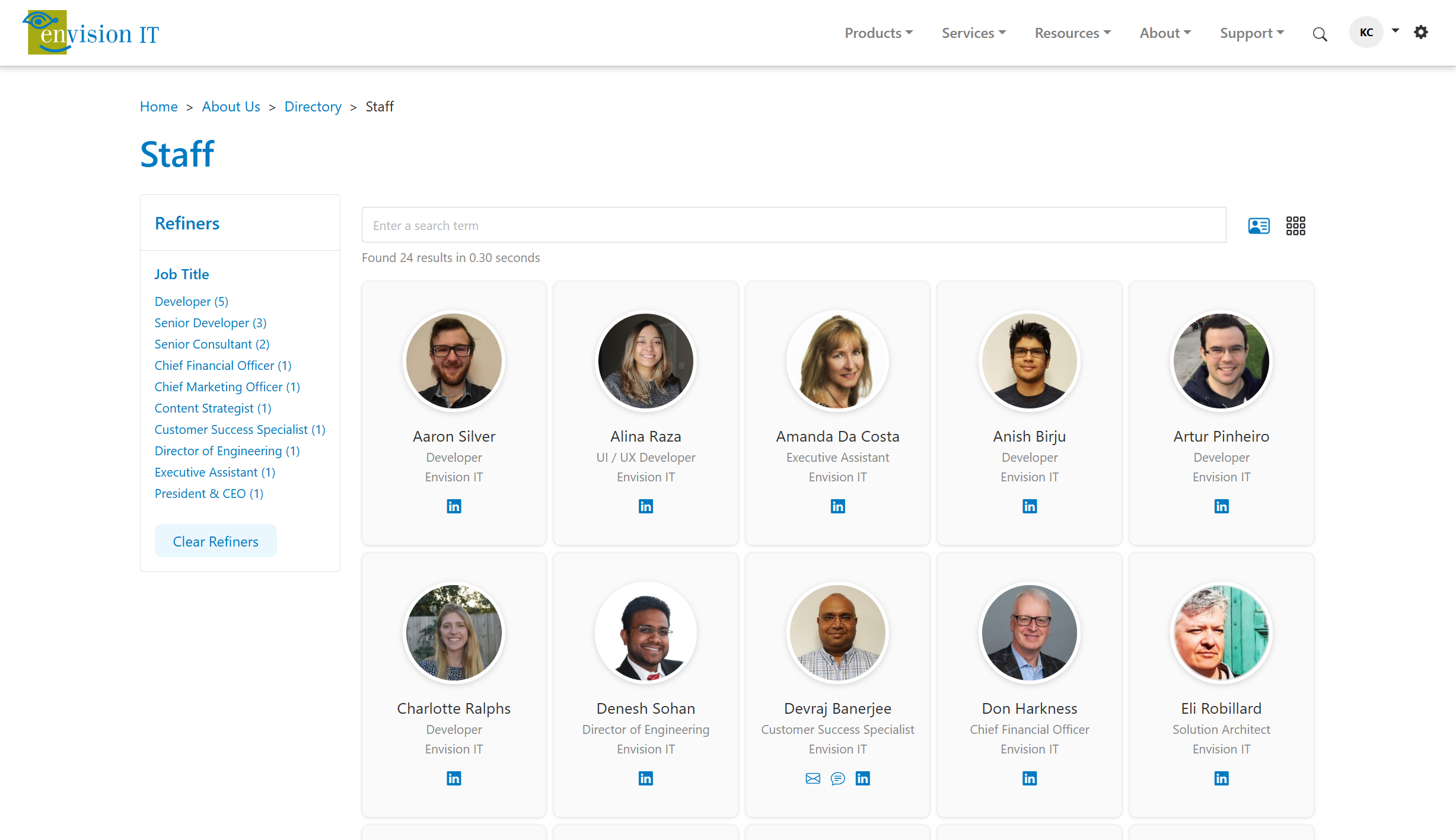Open Anish Birju's LinkedIn icon
1456x840 pixels.
tap(1030, 506)
